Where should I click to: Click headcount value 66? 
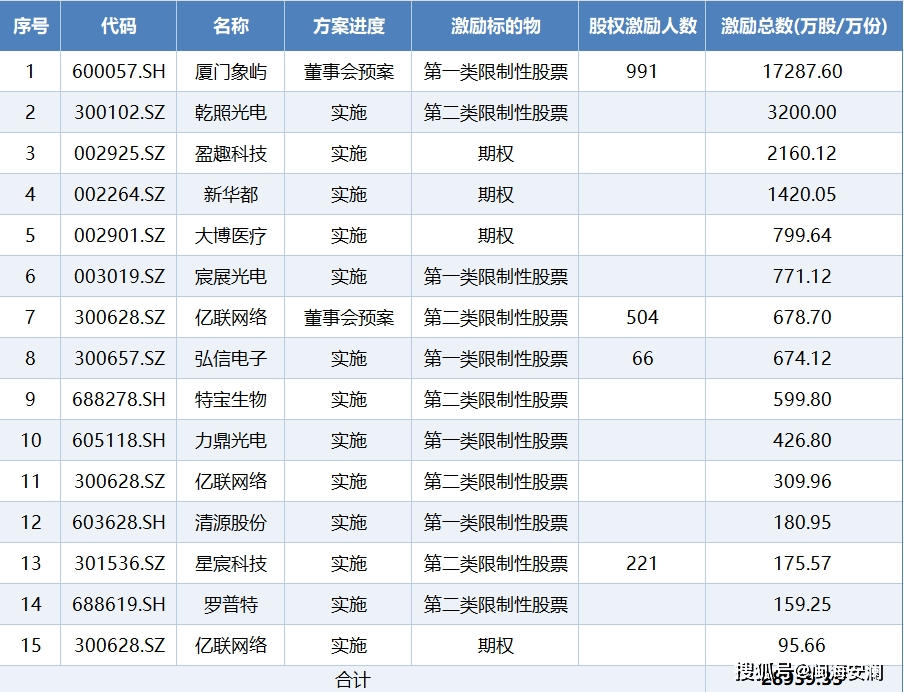642,358
